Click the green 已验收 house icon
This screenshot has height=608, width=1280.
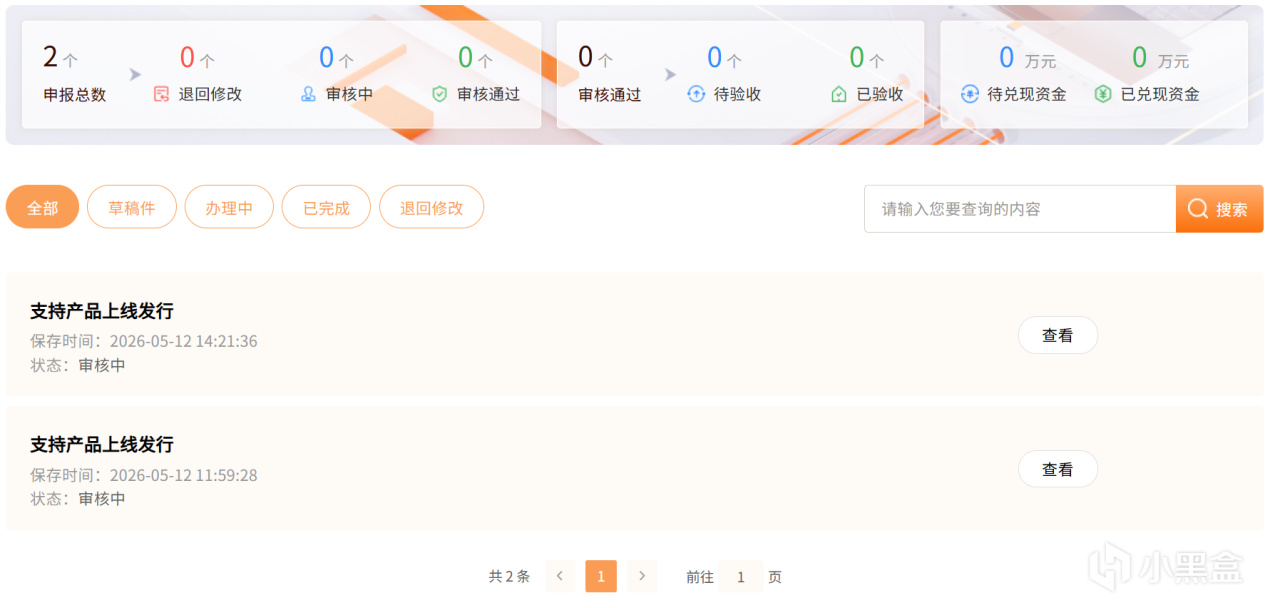point(839,94)
